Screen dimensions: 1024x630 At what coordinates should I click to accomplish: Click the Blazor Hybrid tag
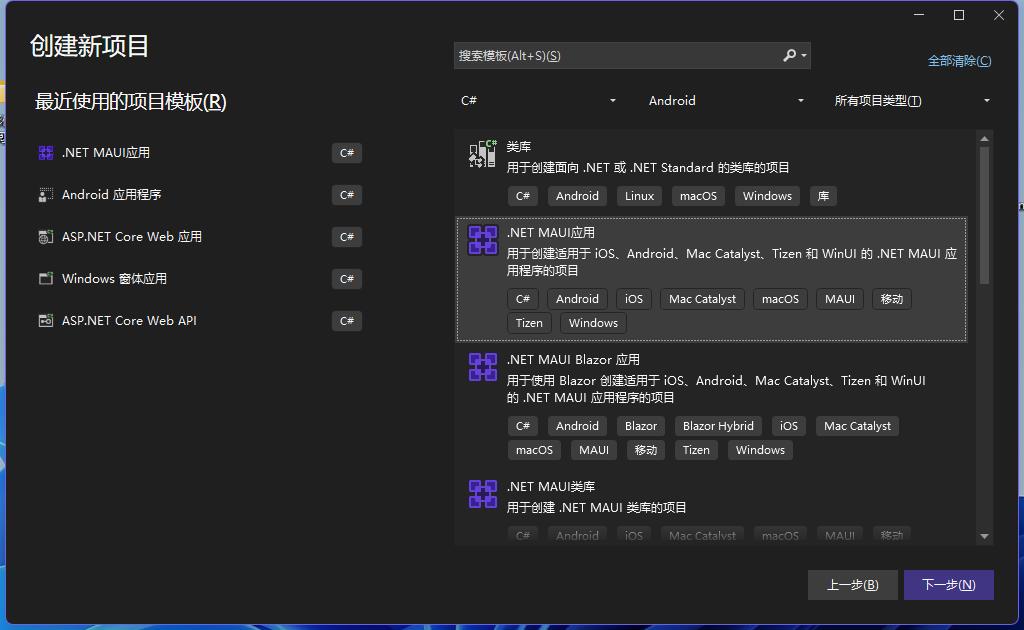[x=718, y=426]
